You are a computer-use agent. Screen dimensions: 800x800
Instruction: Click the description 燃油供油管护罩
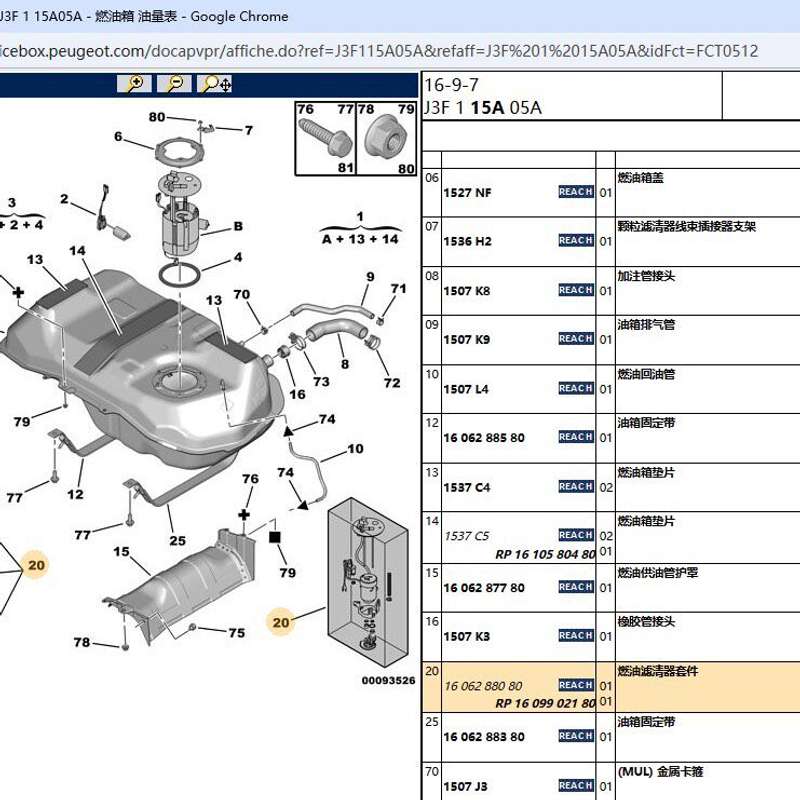658,572
